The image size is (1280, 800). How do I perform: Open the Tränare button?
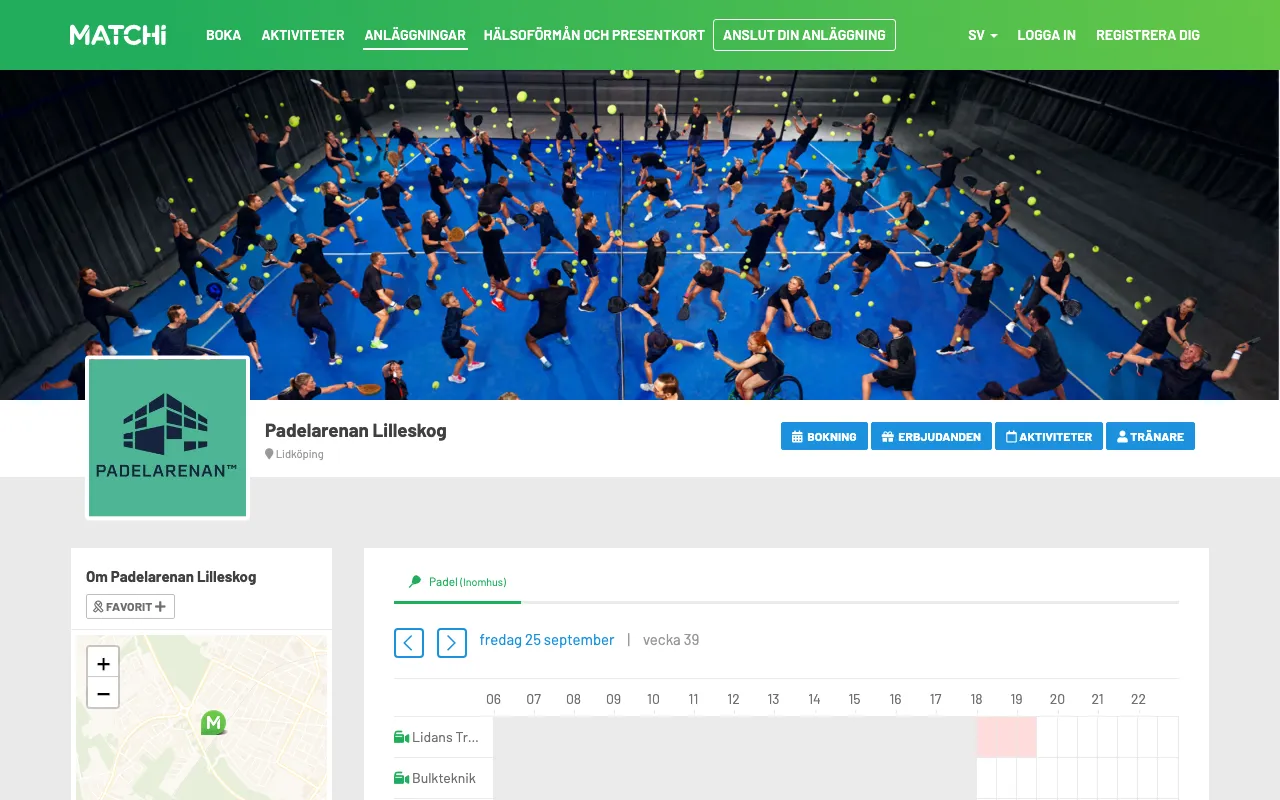point(1150,436)
